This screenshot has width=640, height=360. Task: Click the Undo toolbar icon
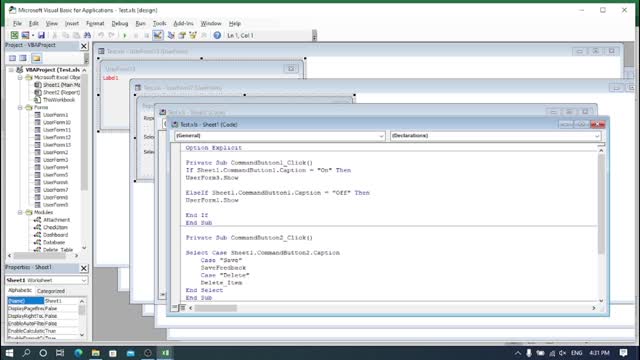tap(101, 36)
